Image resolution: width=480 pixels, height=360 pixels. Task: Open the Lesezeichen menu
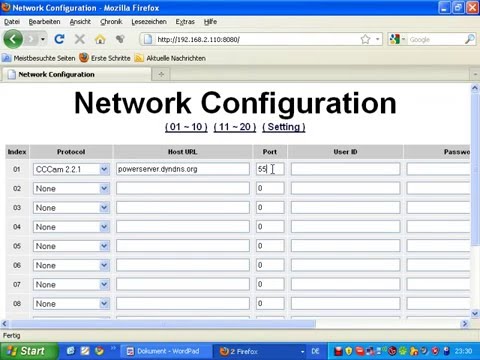click(x=149, y=22)
